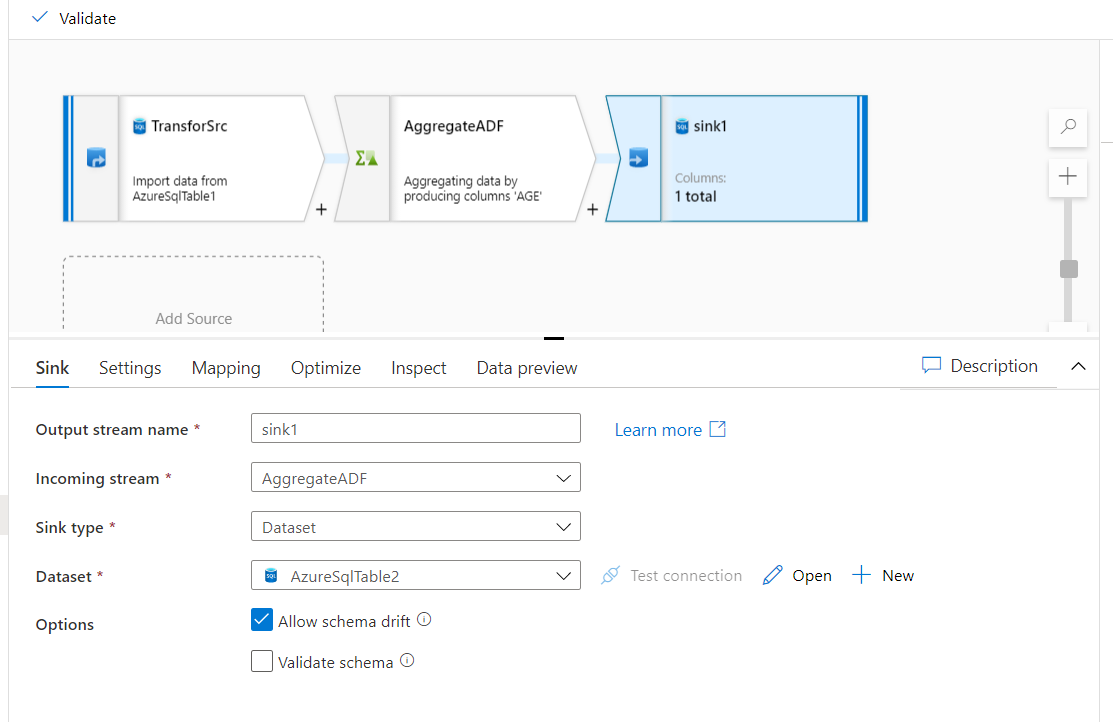Click the Allow schema drift info icon
This screenshot has width=1113, height=722.
click(x=424, y=618)
